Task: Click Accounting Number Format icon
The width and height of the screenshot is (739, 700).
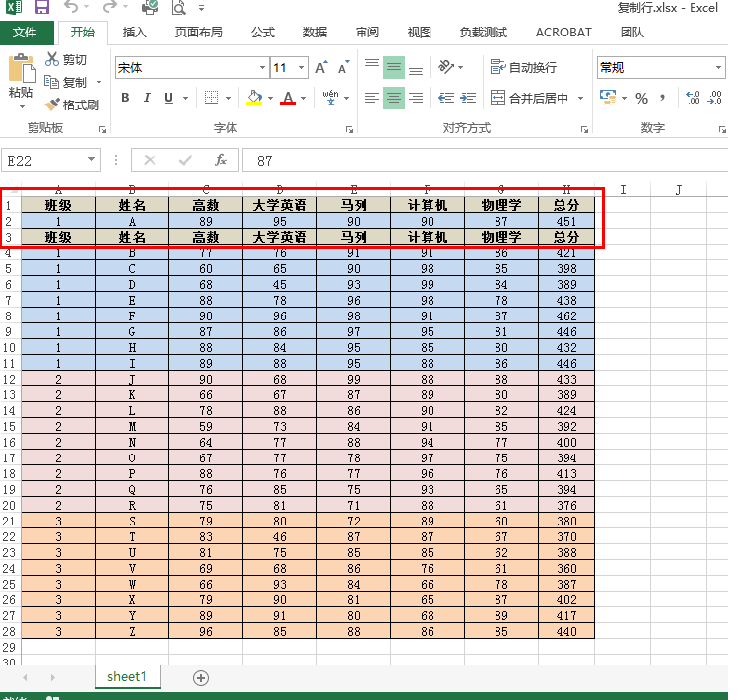Action: click(x=608, y=98)
